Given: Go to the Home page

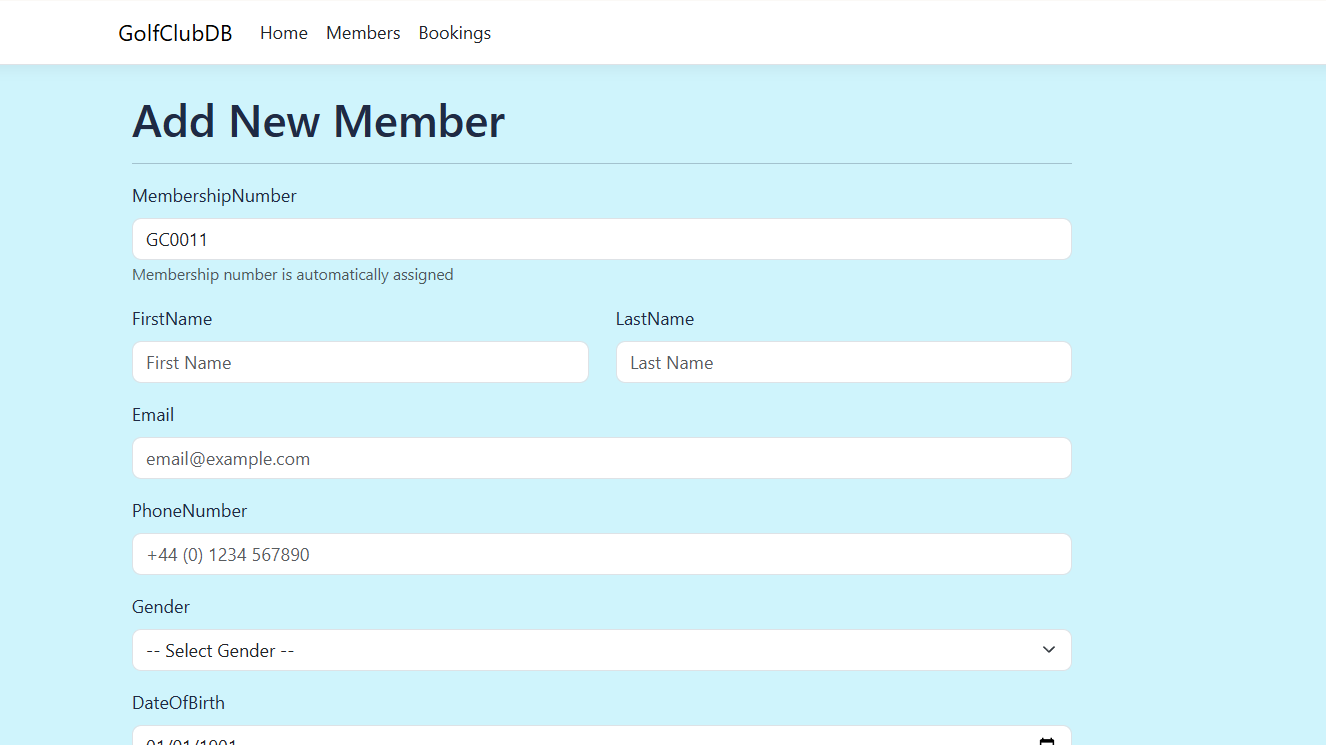Looking at the screenshot, I should 284,33.
